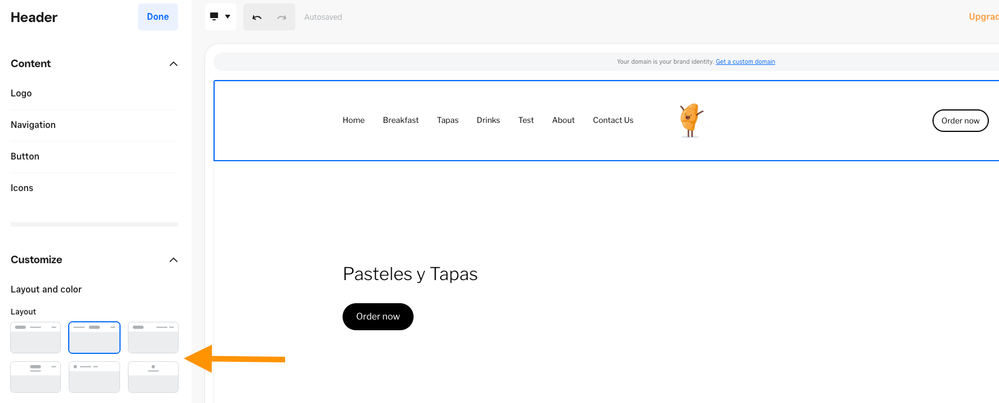Collapse the Customize section chevron
This screenshot has height=403, width=999.
[x=173, y=260]
